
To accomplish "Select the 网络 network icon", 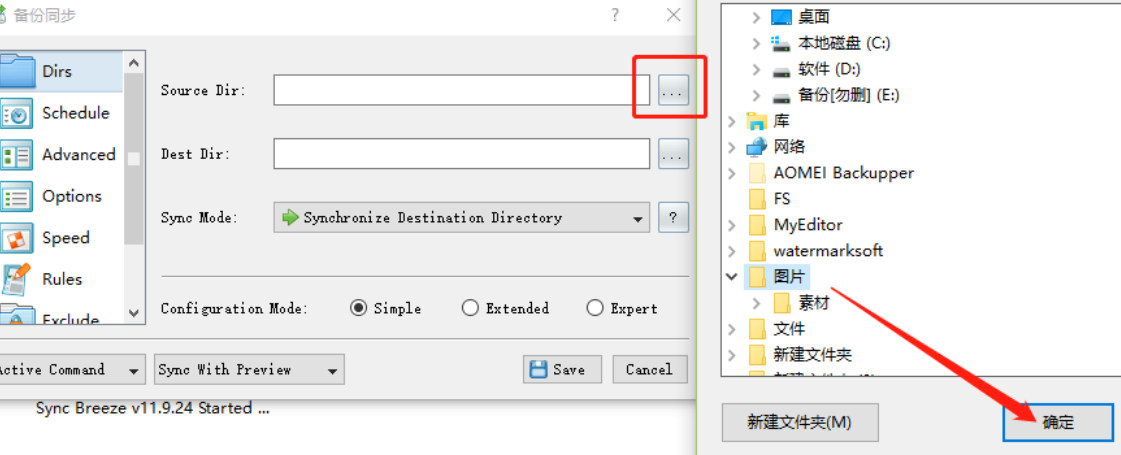I will tap(756, 147).
